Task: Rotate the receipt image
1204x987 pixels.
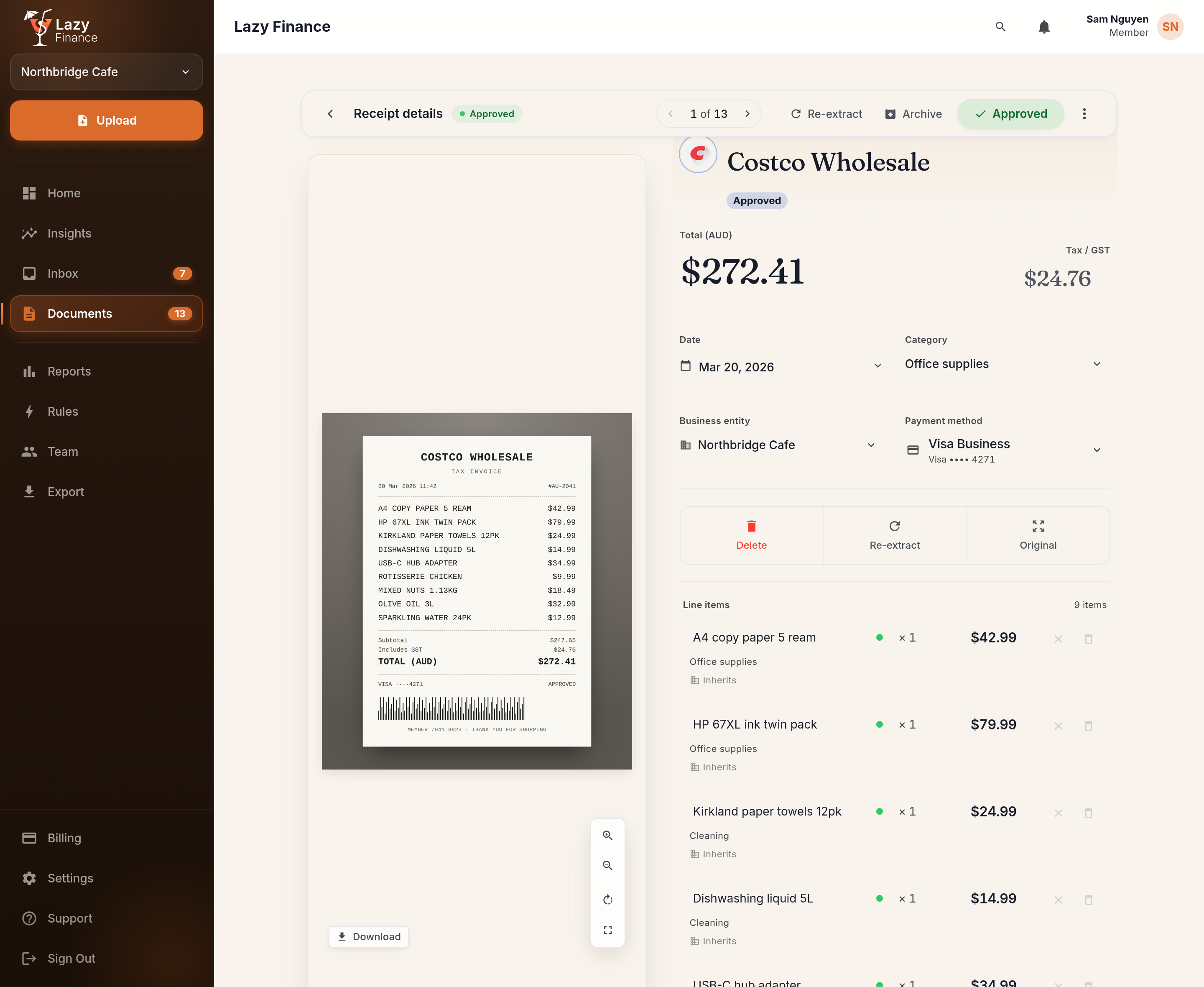Action: tap(607, 900)
